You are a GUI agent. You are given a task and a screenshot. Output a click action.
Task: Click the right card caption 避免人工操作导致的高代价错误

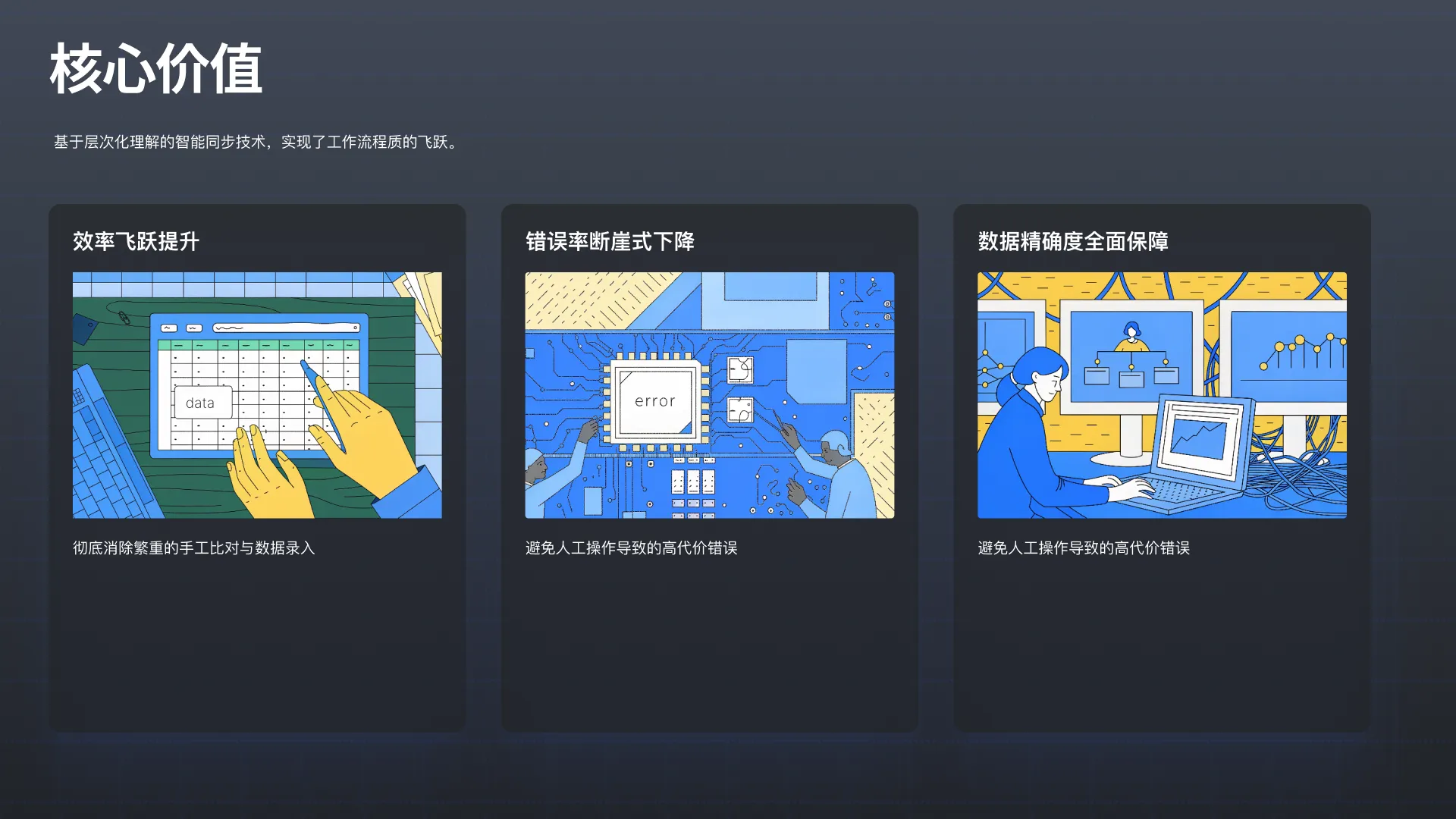click(1084, 548)
